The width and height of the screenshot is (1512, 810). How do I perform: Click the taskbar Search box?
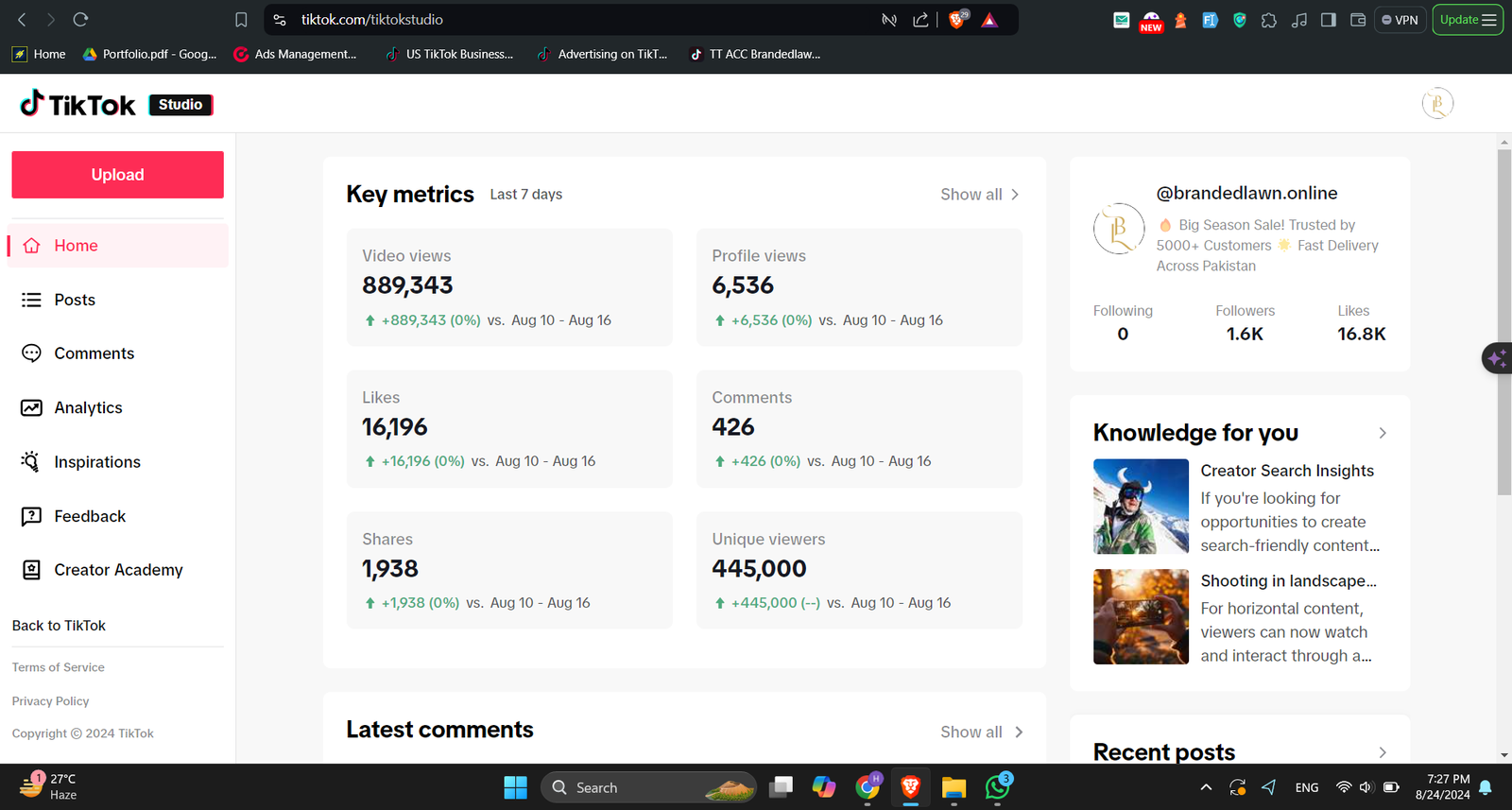649,787
